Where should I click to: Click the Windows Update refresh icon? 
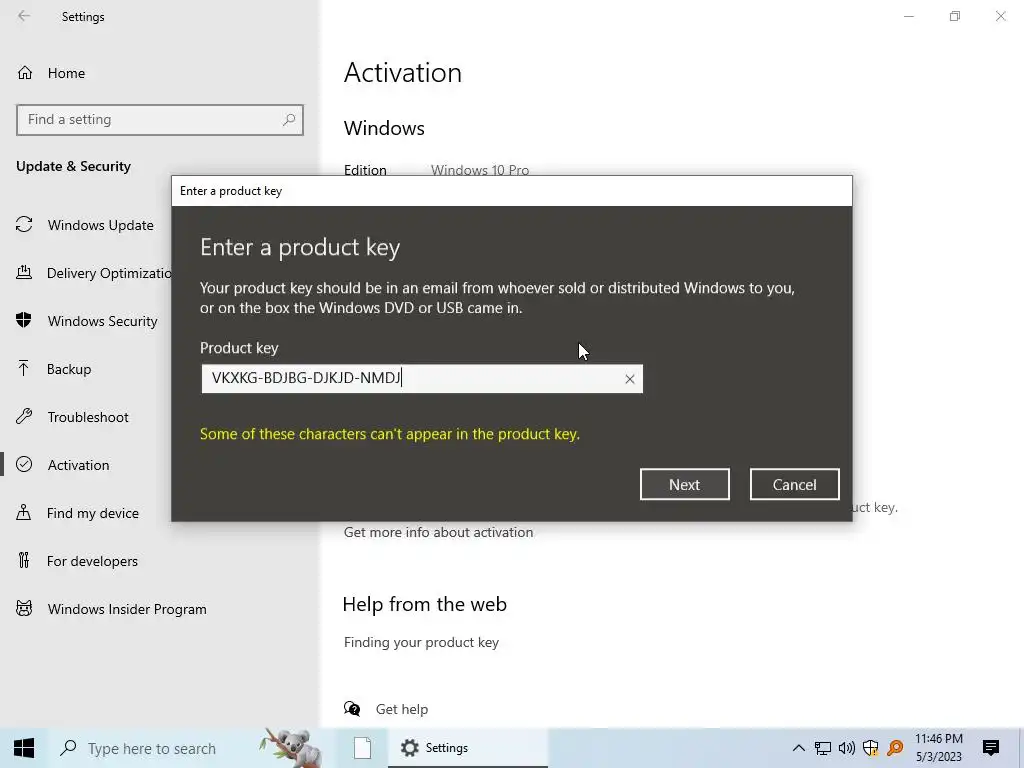click(24, 225)
